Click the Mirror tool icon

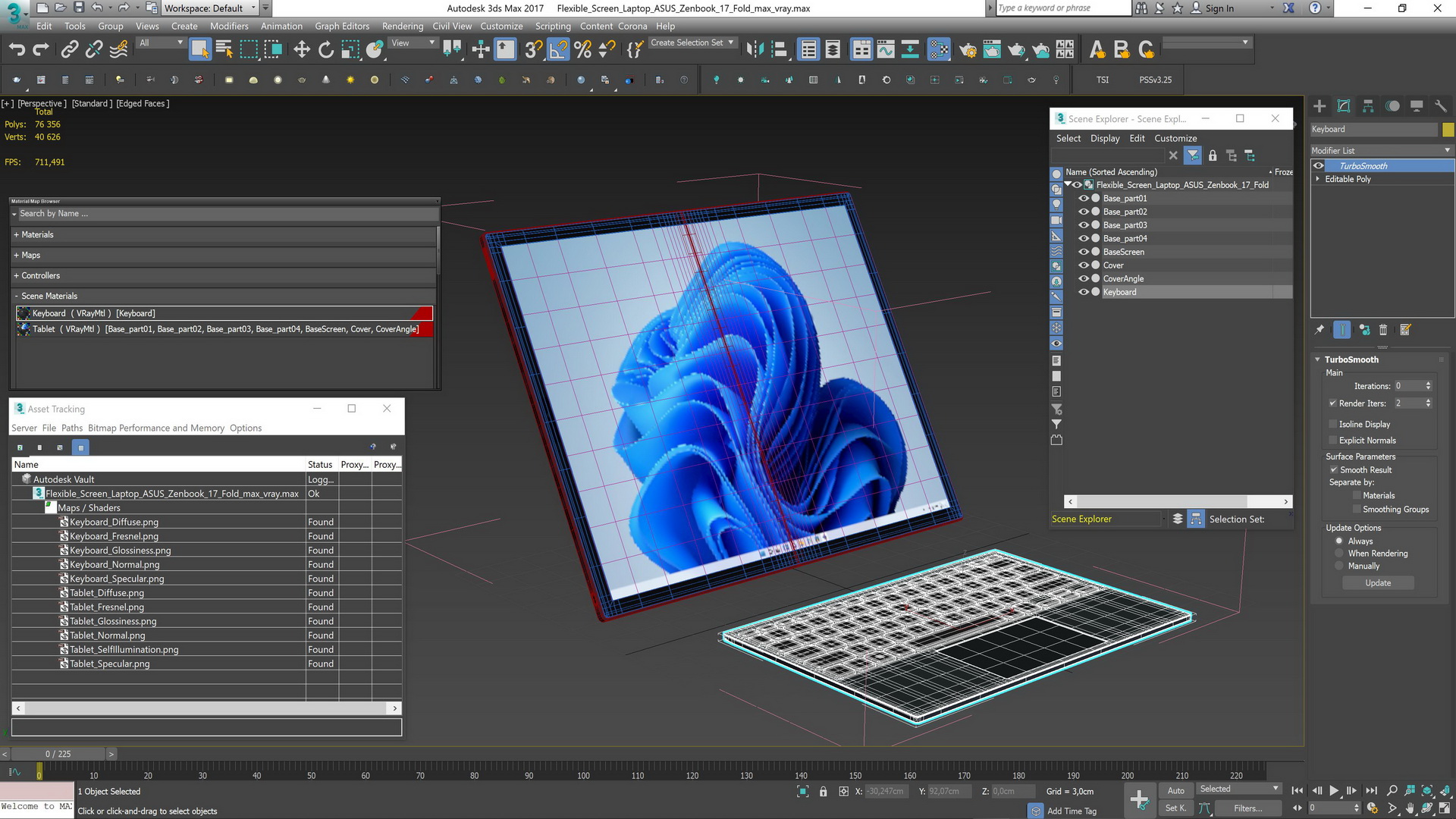[x=755, y=50]
